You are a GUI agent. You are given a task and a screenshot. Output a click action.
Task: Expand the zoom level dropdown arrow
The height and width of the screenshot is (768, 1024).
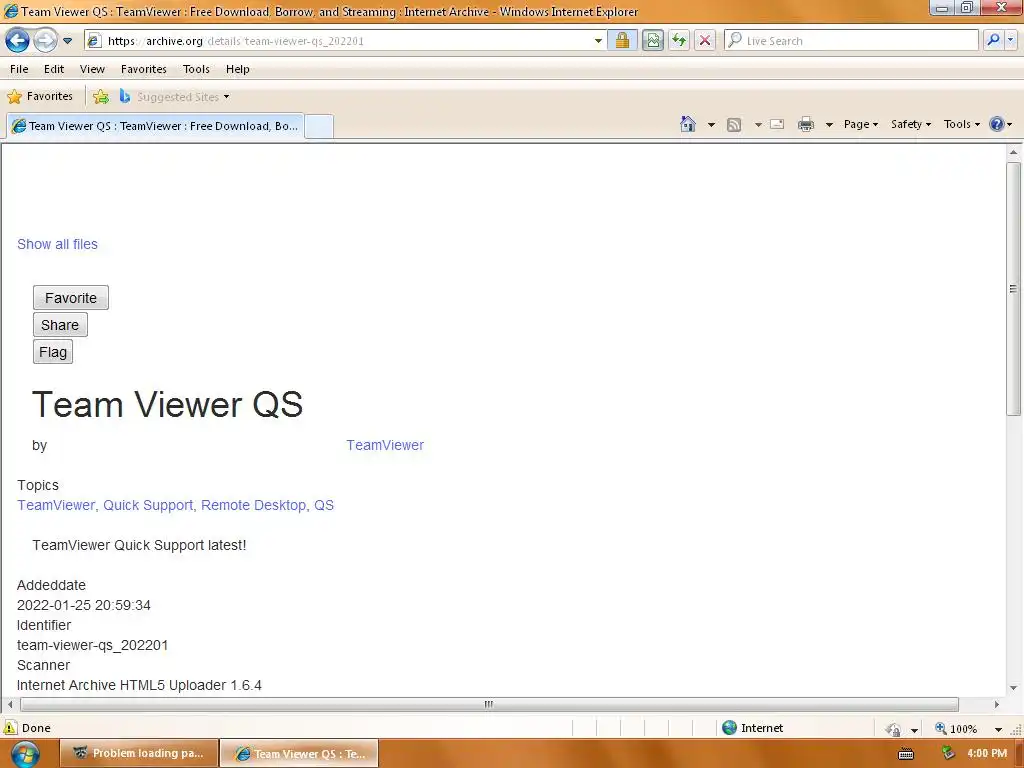(x=999, y=729)
